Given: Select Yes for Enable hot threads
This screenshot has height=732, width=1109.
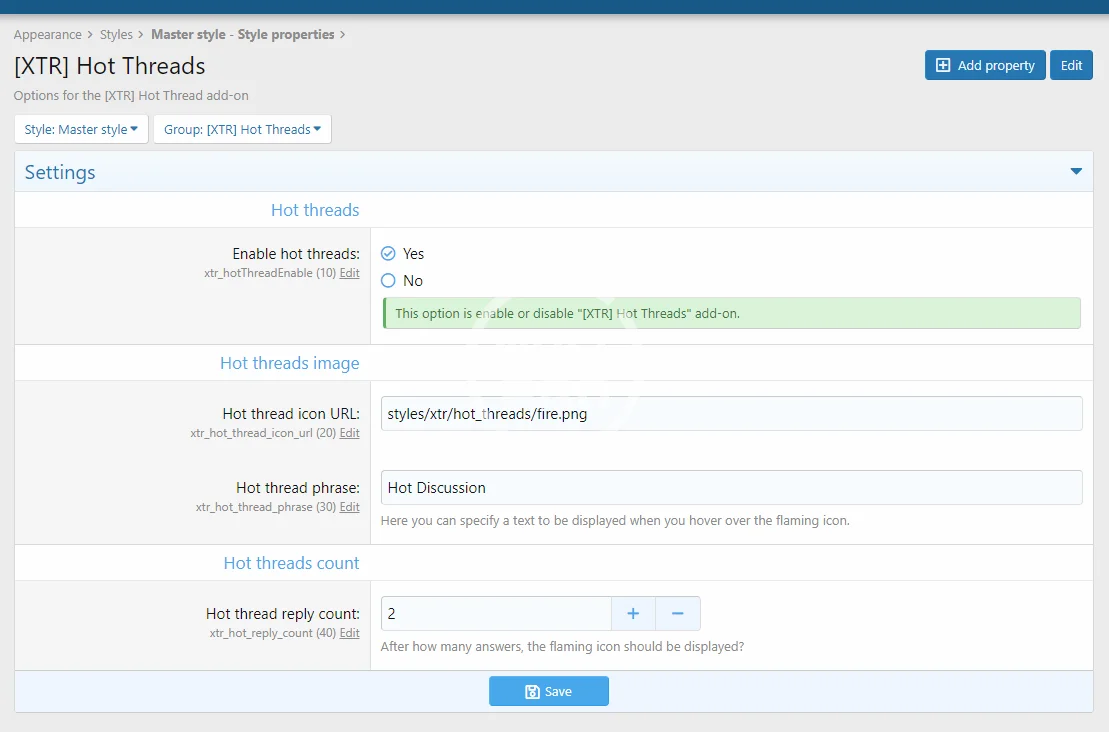Looking at the screenshot, I should point(389,254).
